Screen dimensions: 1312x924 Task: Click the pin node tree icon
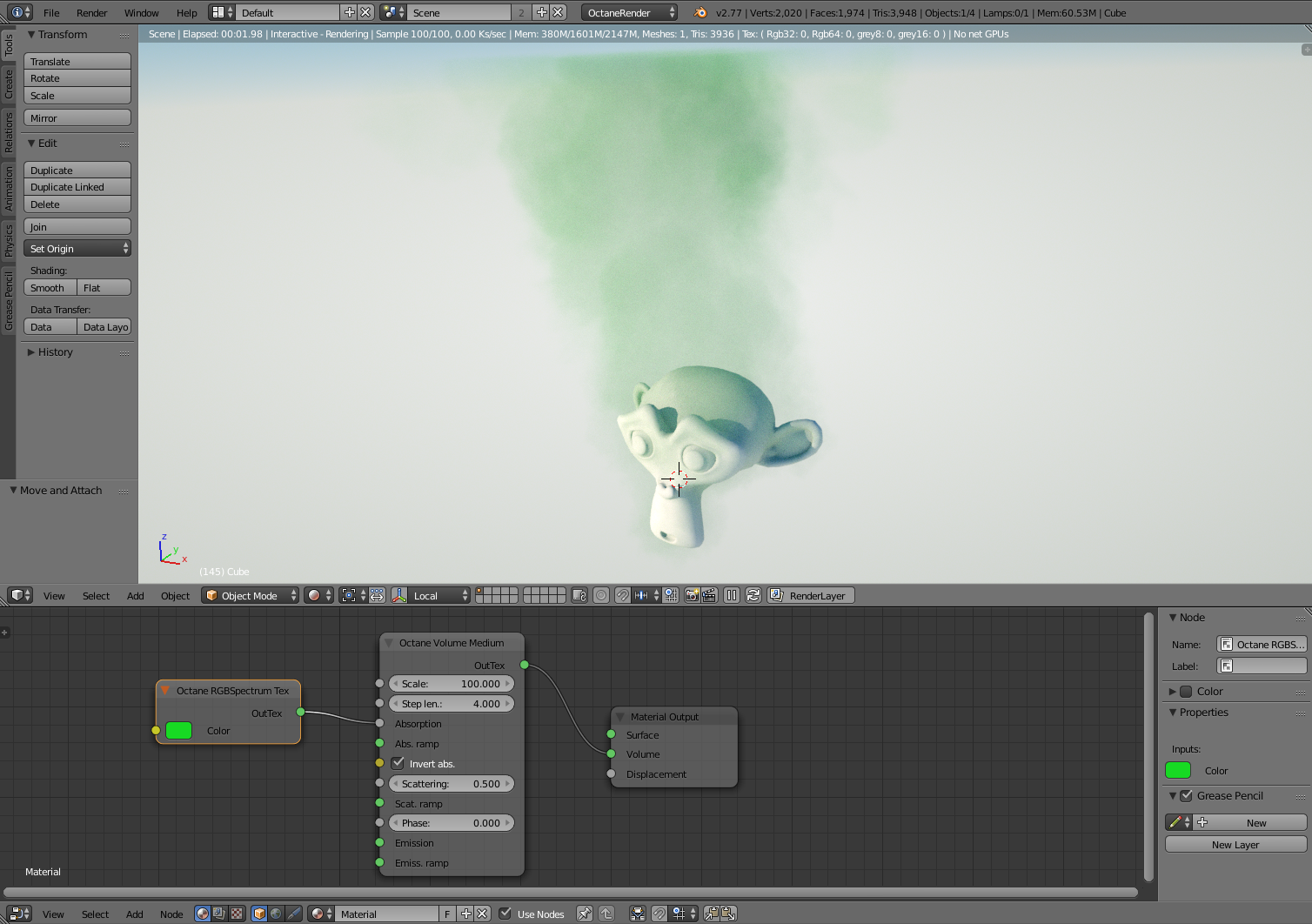(x=585, y=914)
